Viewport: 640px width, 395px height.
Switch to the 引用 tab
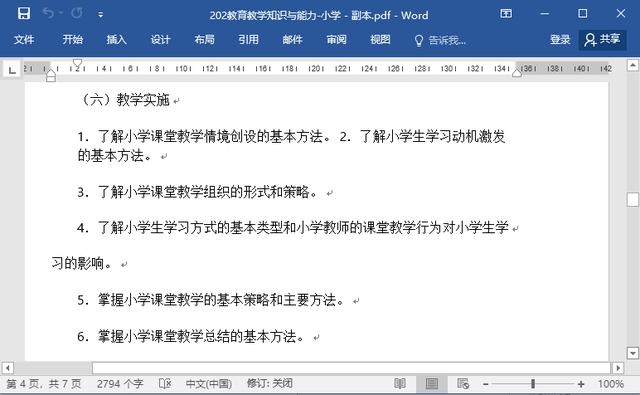(x=248, y=40)
